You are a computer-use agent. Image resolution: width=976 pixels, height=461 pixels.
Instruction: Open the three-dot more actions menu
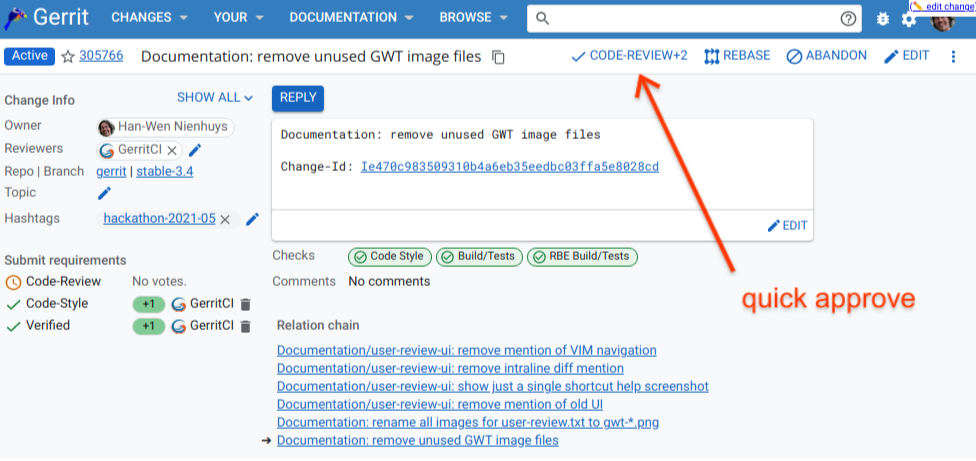tap(953, 56)
